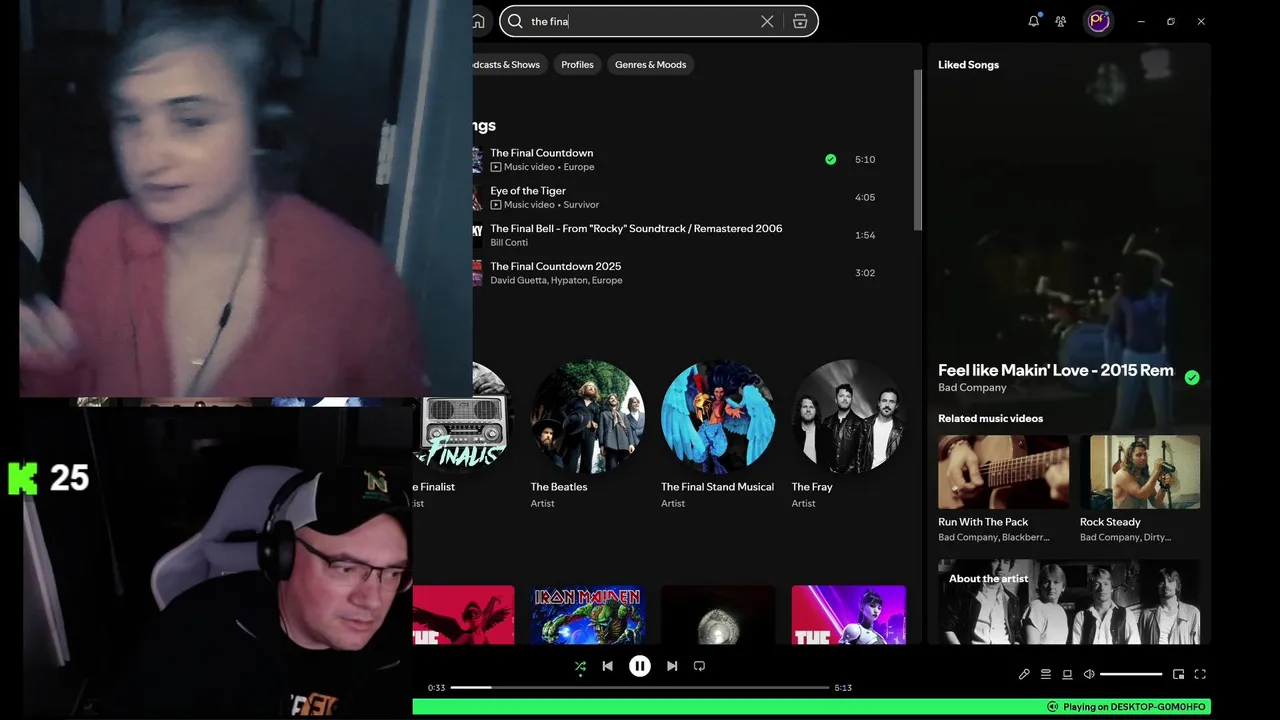This screenshot has width=1280, height=720.
Task: Clear the search field with X
Action: click(x=767, y=21)
